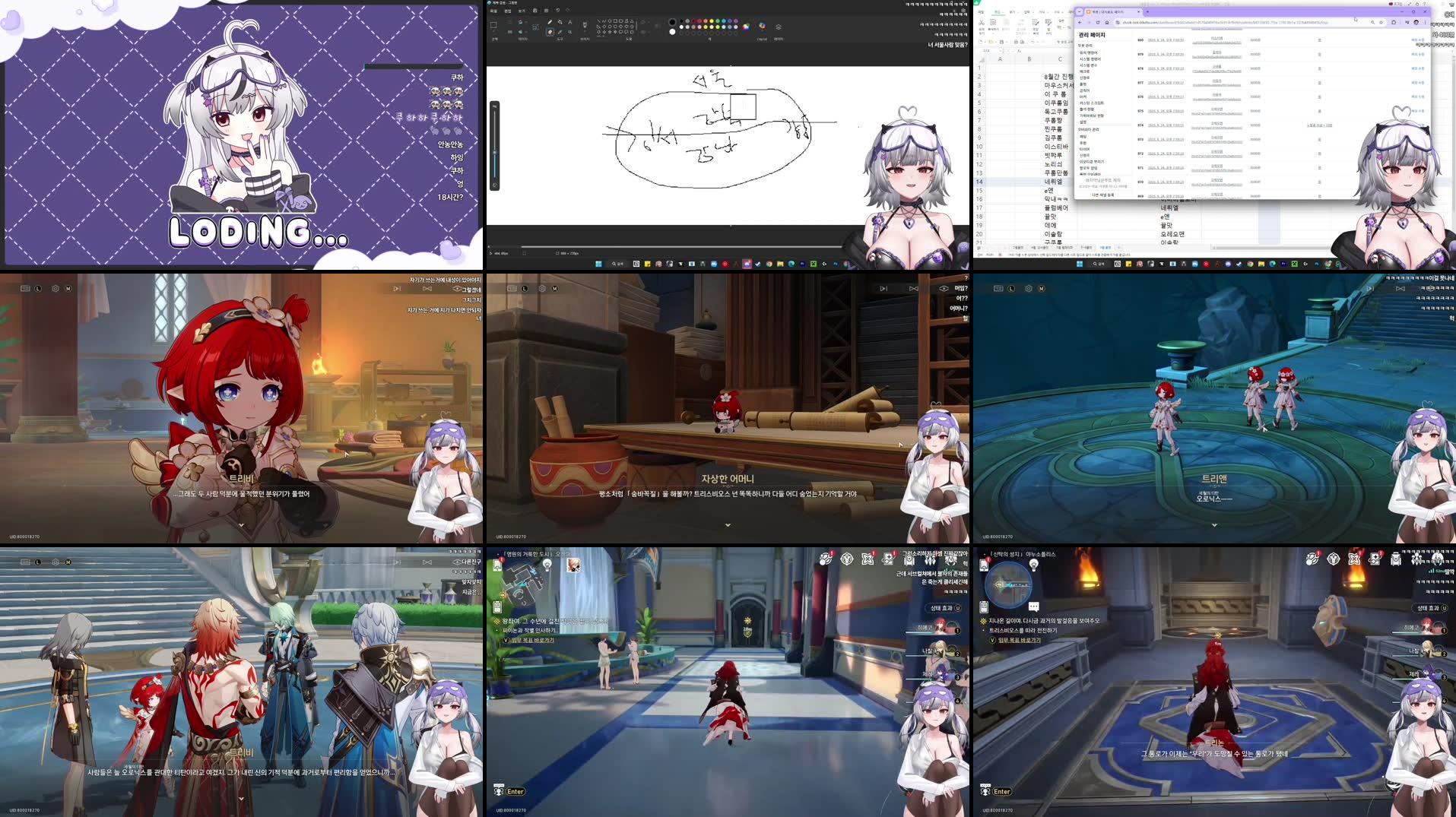Toggle the hide-UI eye in the 자상한 어머니 dialogue

pos(944,288)
